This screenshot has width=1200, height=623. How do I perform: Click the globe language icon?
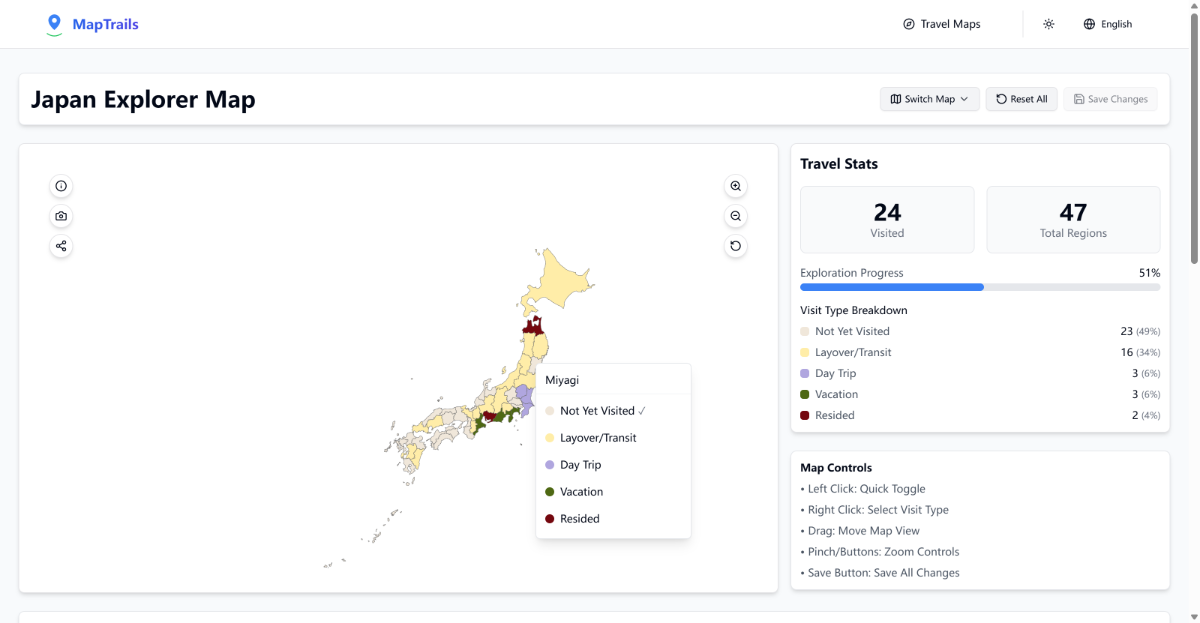point(1089,24)
